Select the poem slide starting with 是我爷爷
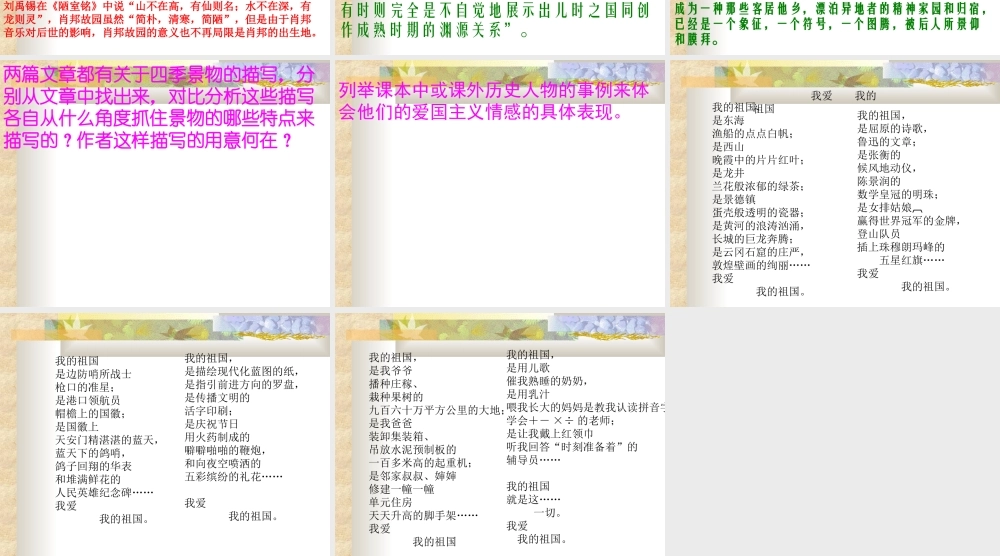1000x556 pixels. [500, 434]
